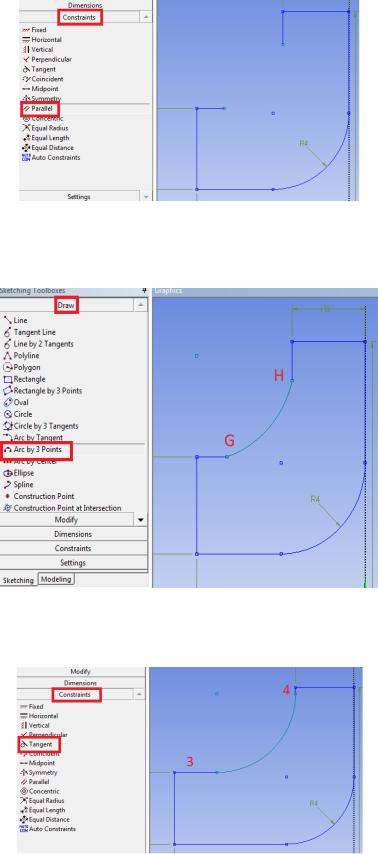
Task: Select the Circle draw tool
Action: (x=17, y=414)
